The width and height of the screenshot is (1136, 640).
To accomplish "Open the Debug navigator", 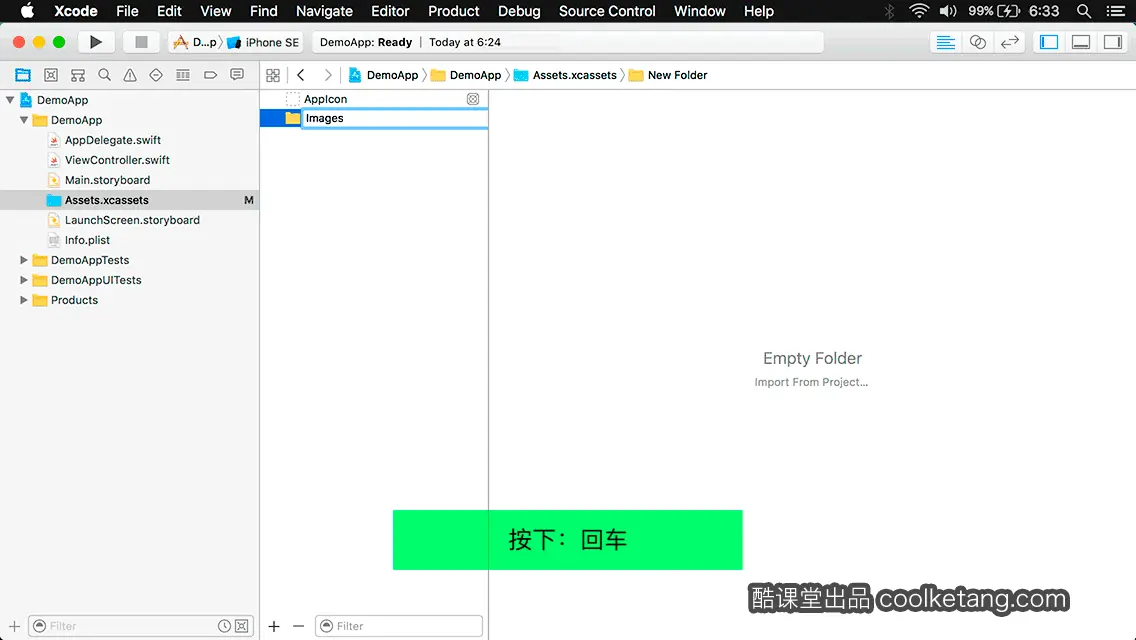I will (183, 75).
